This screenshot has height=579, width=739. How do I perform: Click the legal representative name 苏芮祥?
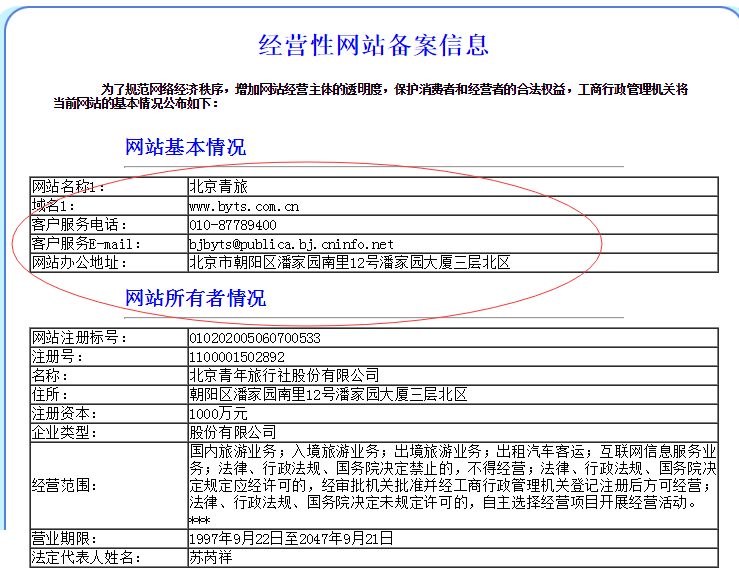[211, 557]
